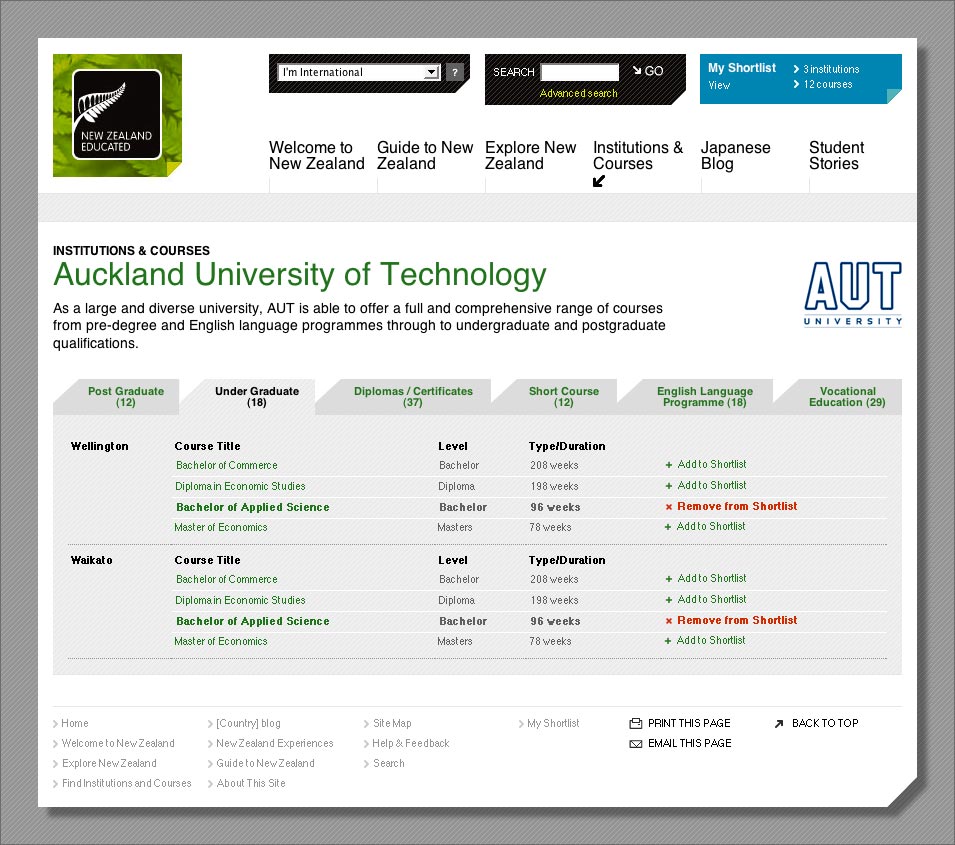Open Waikato Master of Economics course

click(x=220, y=642)
